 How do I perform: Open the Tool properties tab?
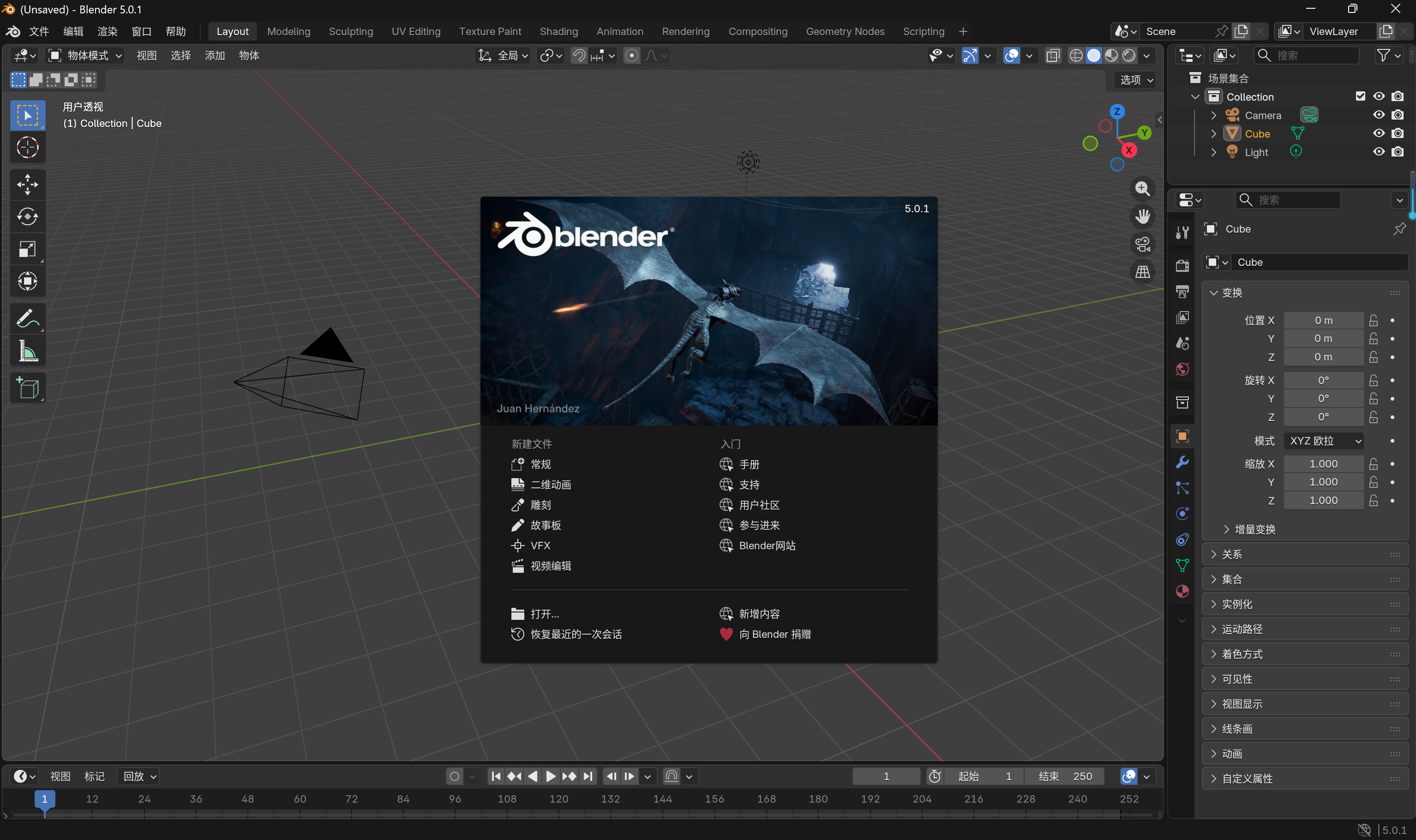[x=1182, y=232]
